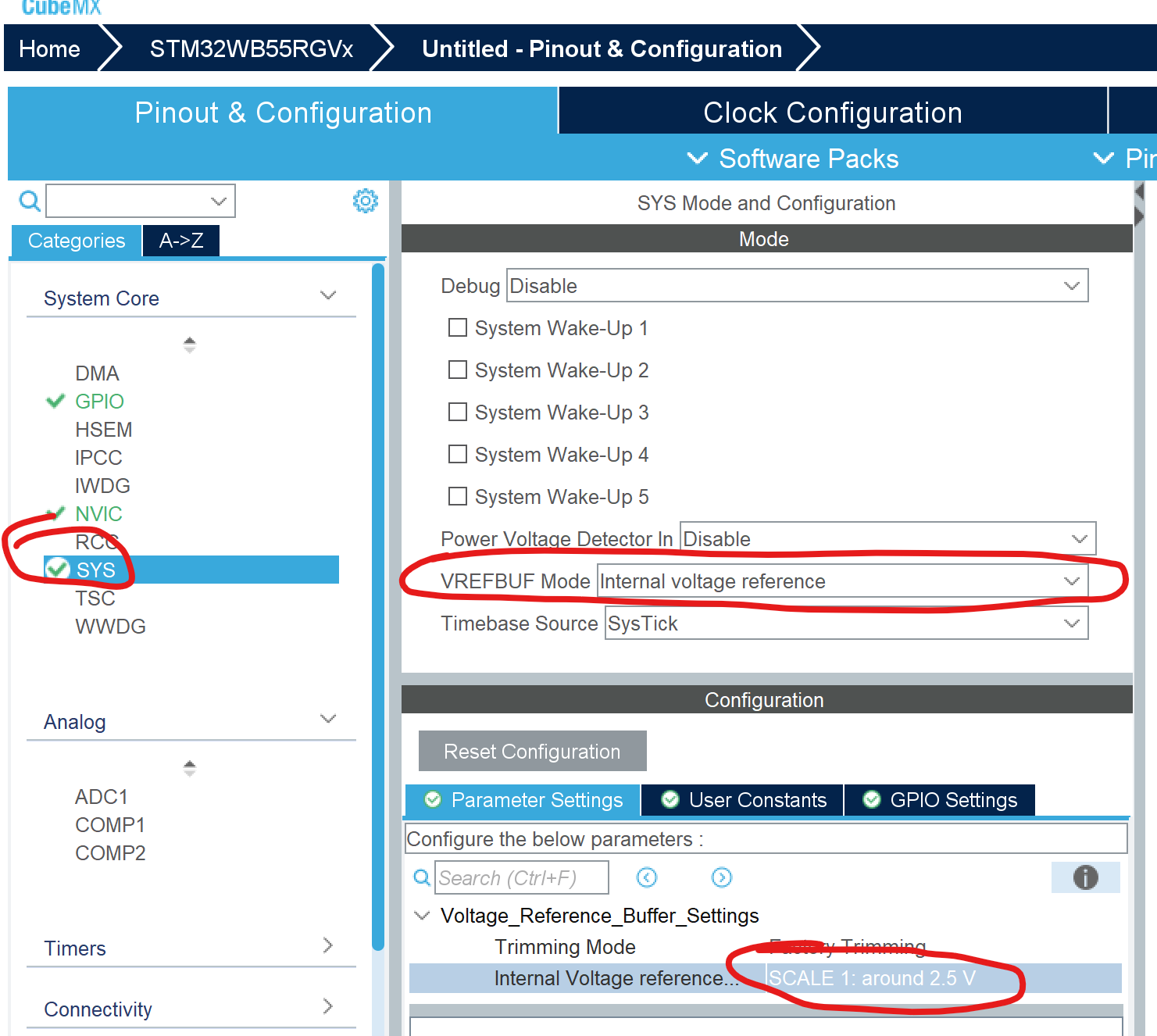Click the info icon in Parameter Settings
This screenshot has height=1036, width=1157.
tap(1085, 877)
